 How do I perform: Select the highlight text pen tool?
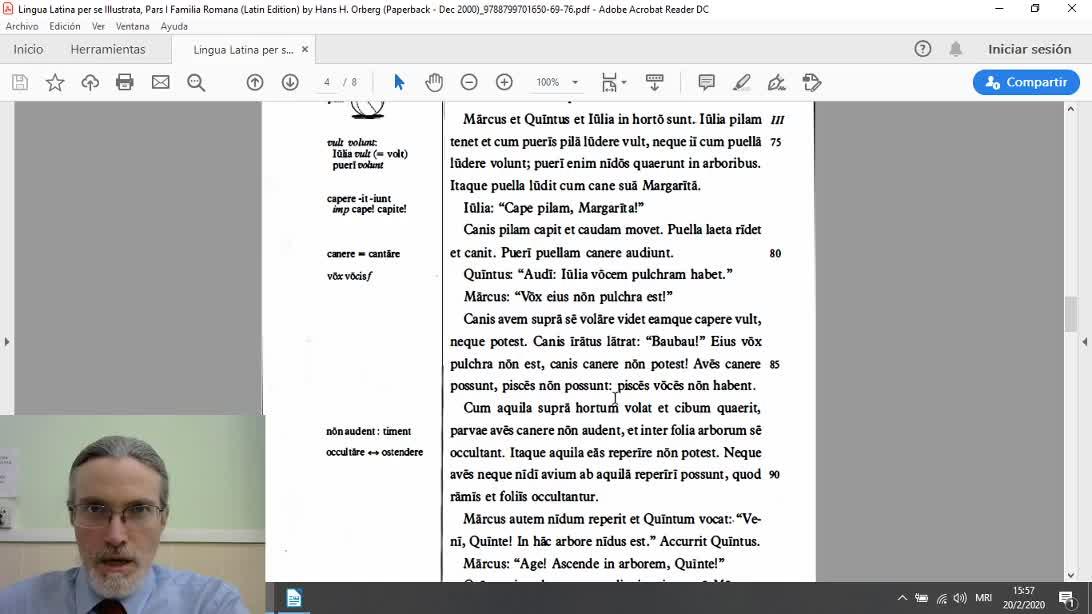742,82
